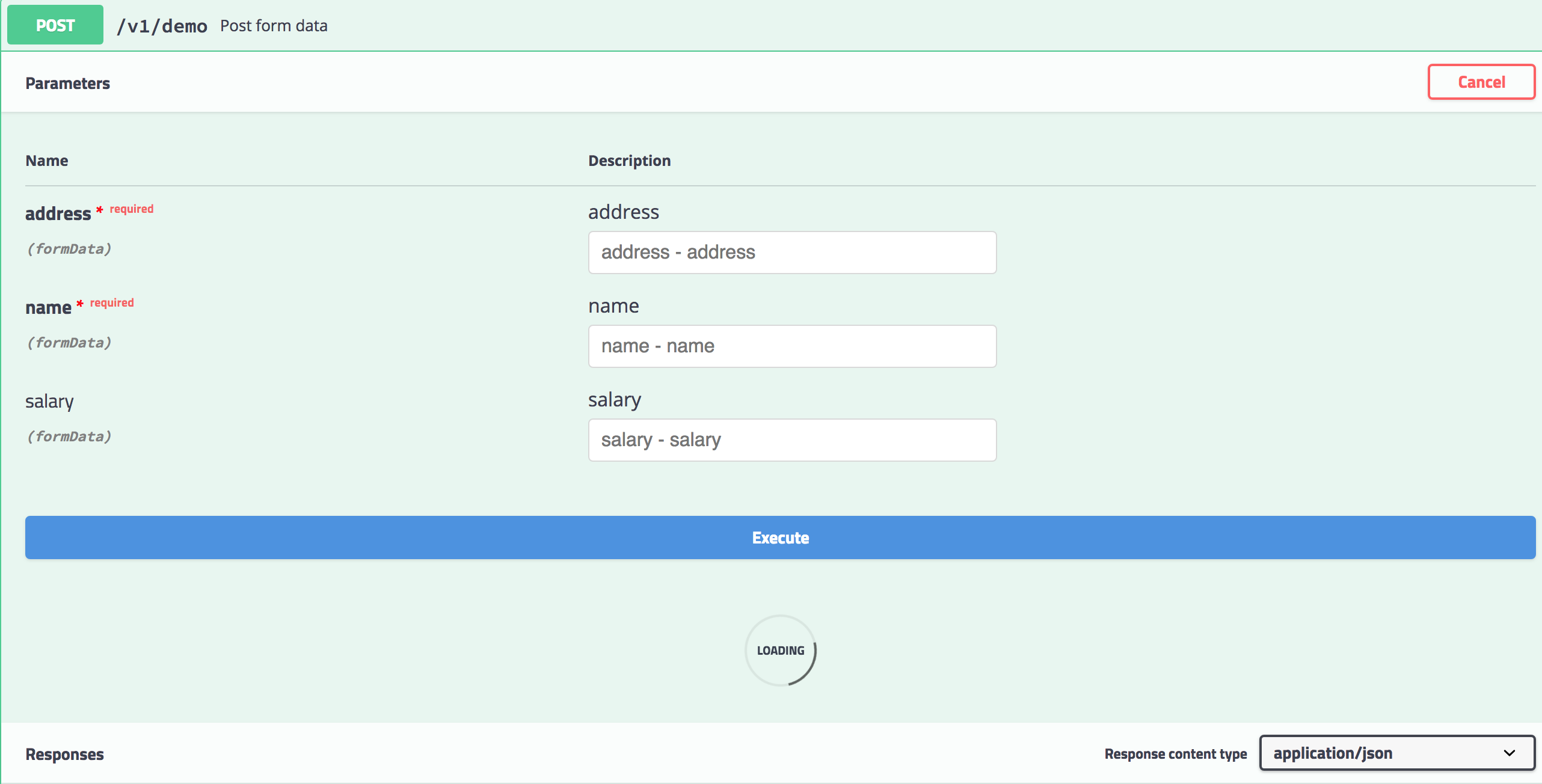Expand the application/json selector chevron

tap(1509, 753)
